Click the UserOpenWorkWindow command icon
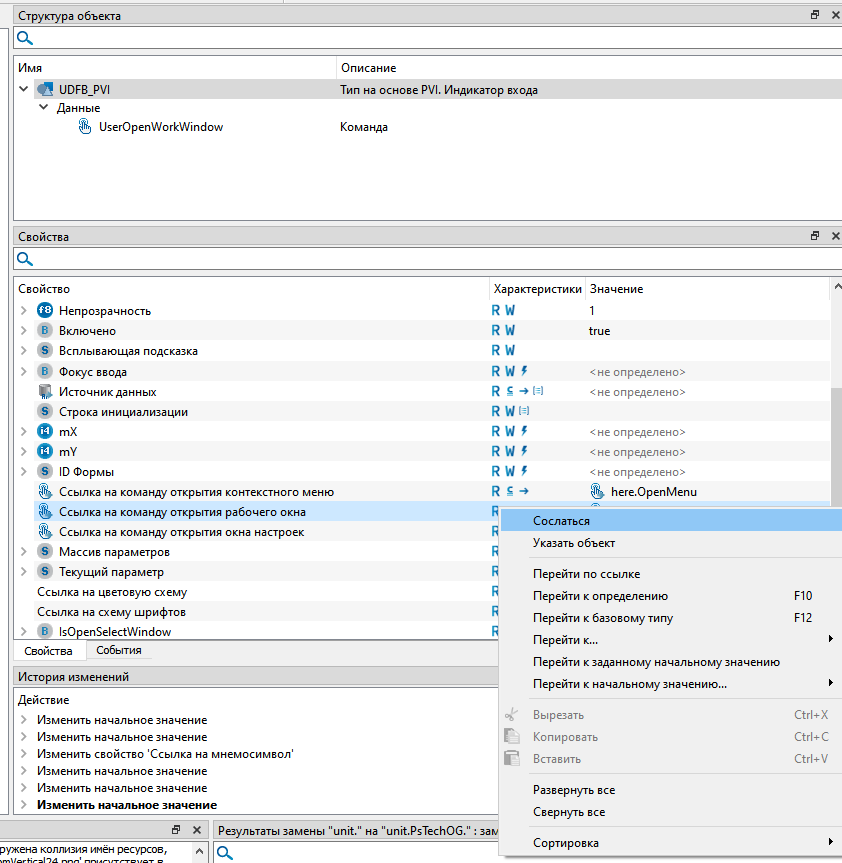This screenshot has height=863, width=842. pos(85,127)
